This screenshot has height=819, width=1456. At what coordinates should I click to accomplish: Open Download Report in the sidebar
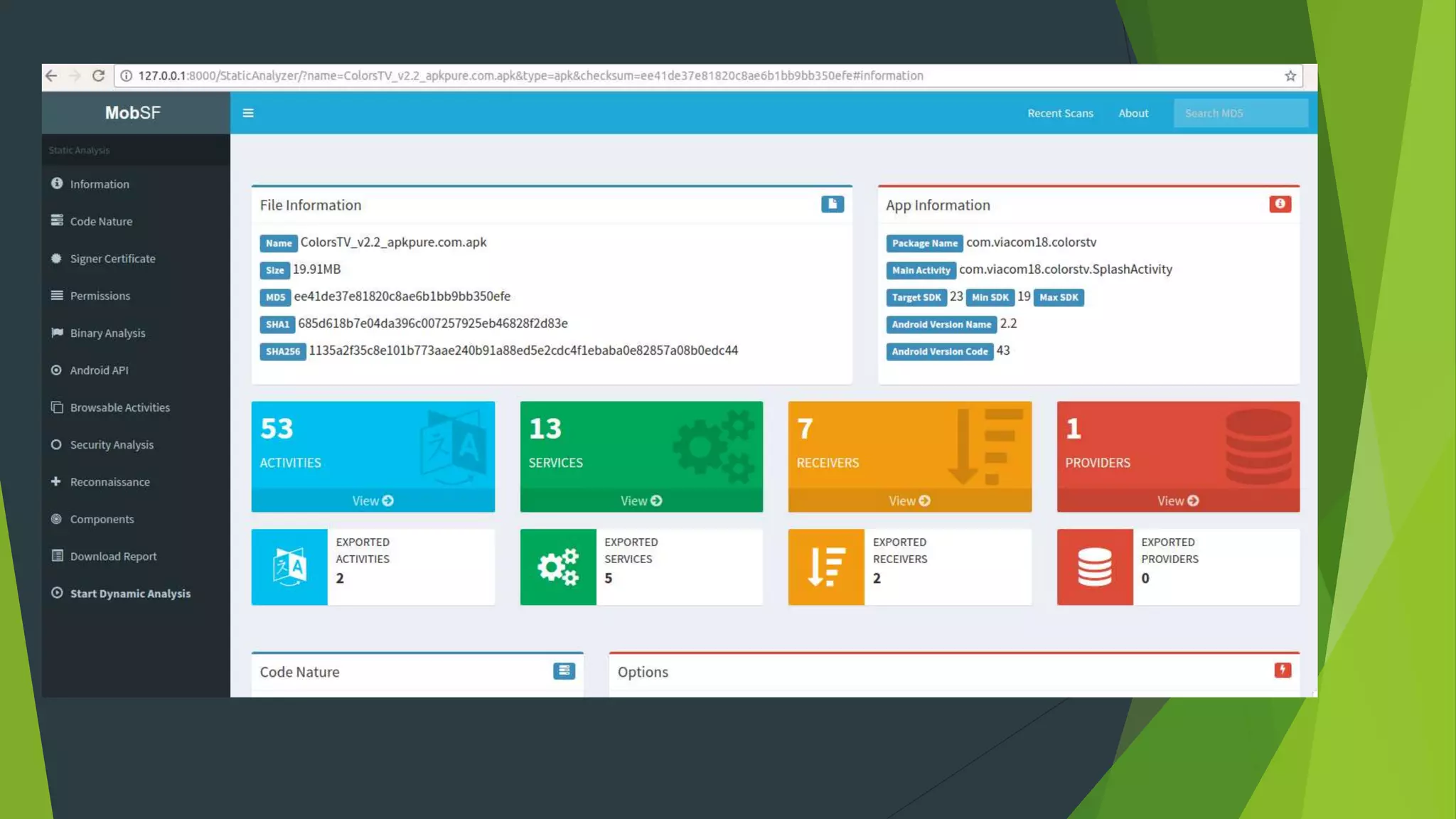tap(113, 557)
